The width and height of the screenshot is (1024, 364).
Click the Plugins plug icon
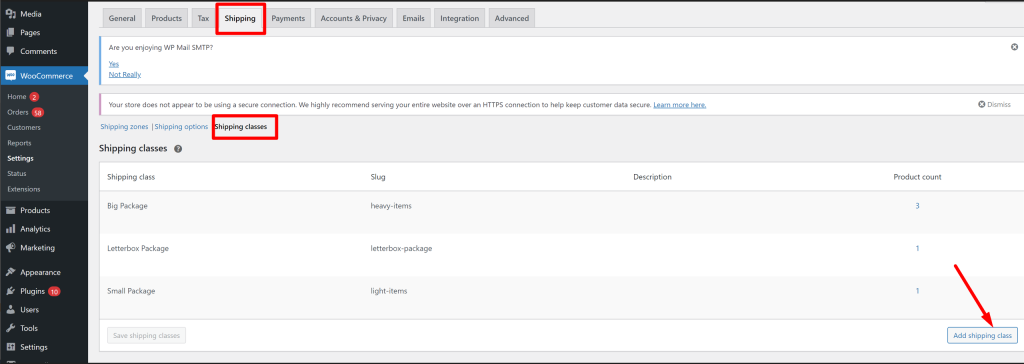click(x=11, y=291)
